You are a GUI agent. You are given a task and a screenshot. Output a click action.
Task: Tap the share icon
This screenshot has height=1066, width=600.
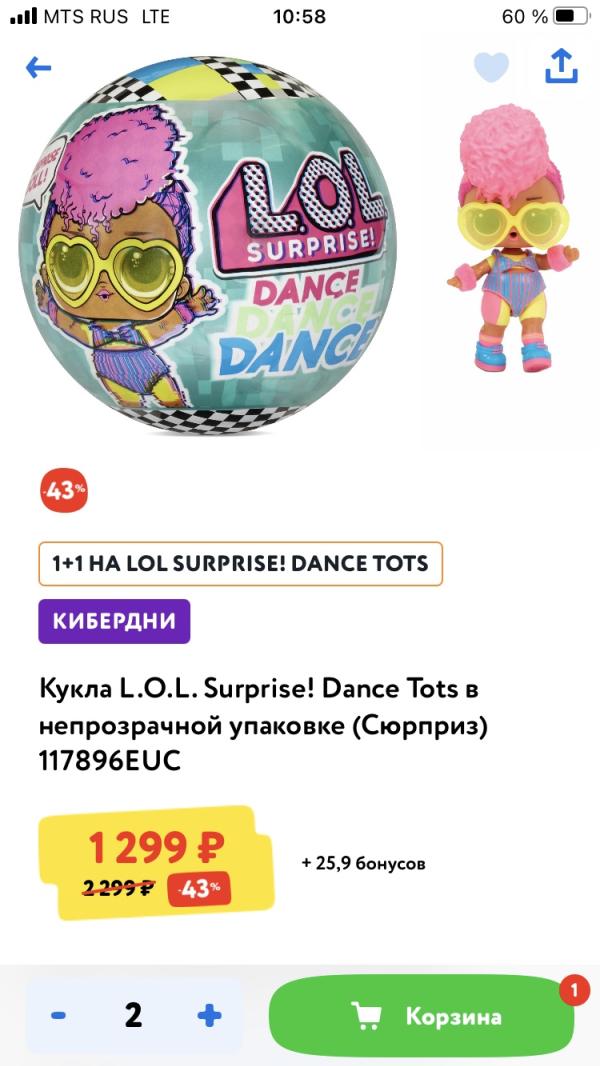561,66
